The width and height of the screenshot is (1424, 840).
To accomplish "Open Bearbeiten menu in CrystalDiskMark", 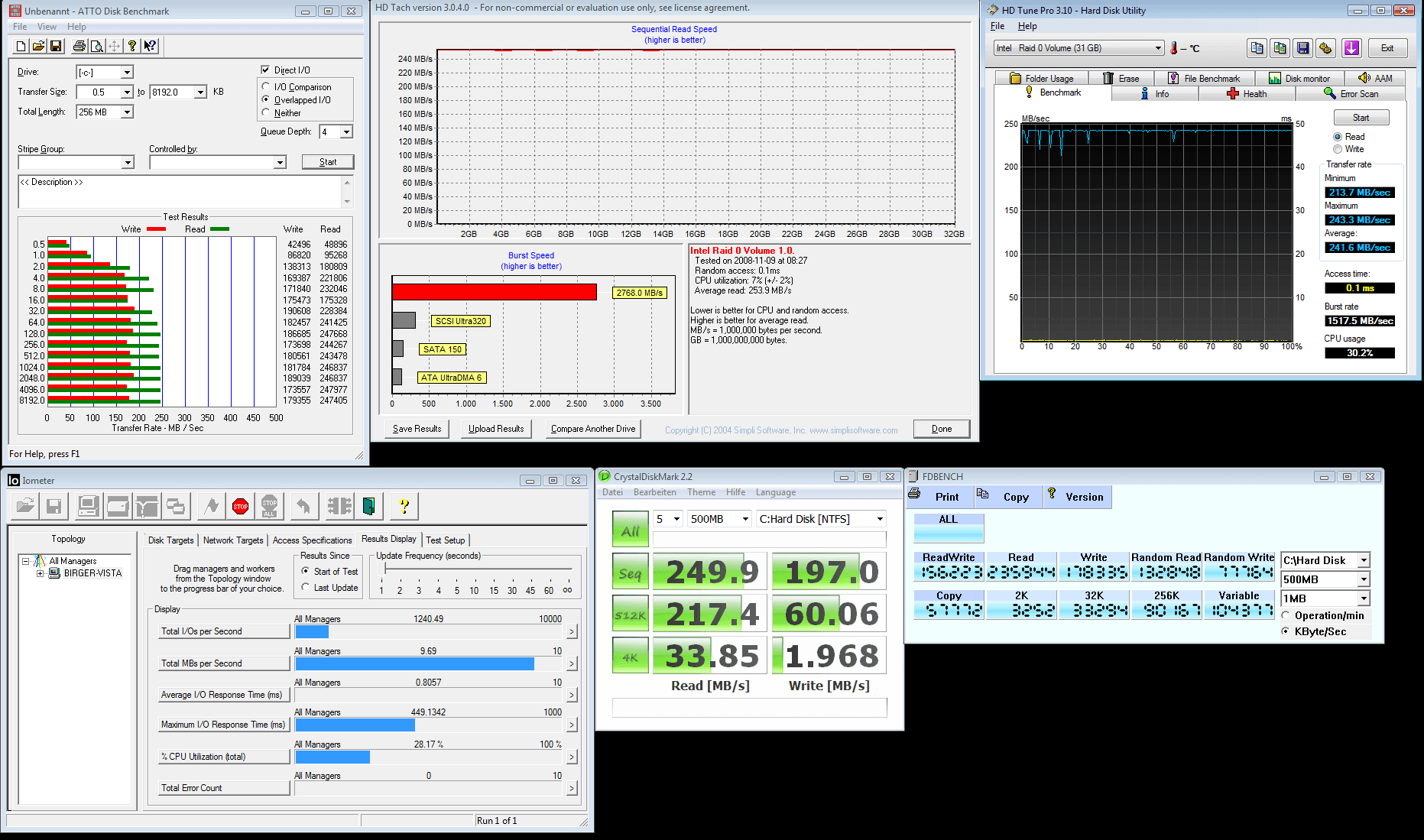I will click(x=654, y=492).
